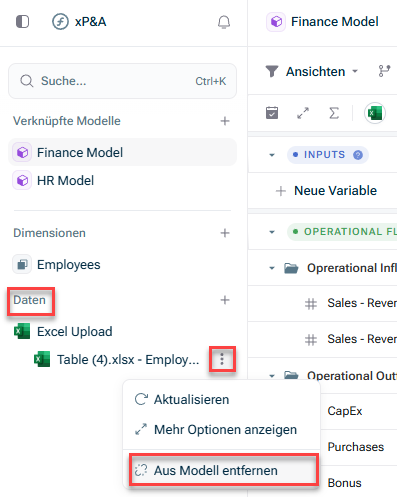Click the Daten section heading
This screenshot has width=397, height=497.
29,300
